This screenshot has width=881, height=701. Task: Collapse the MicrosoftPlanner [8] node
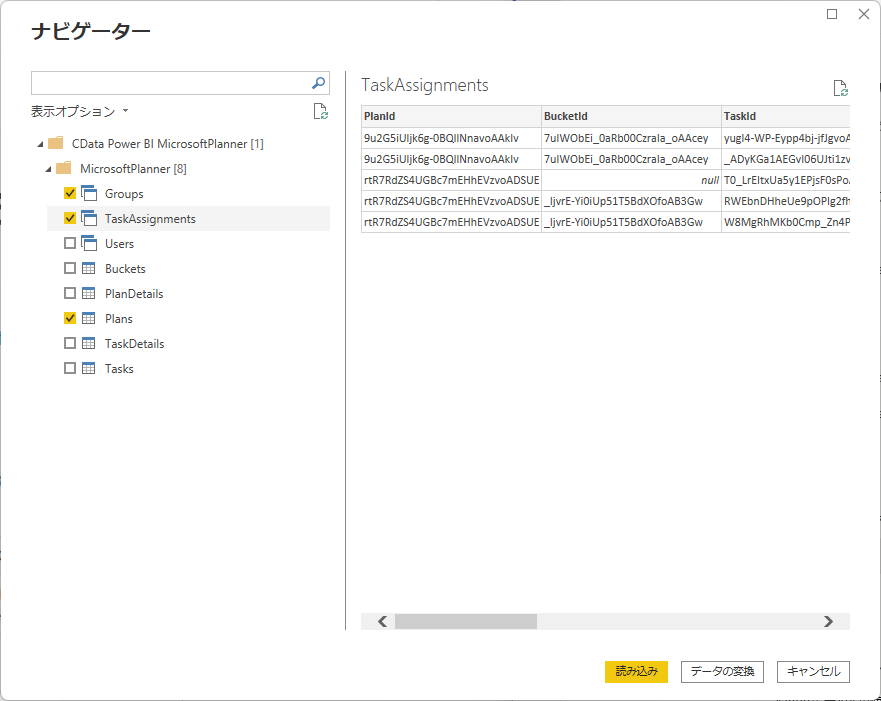tap(48, 169)
